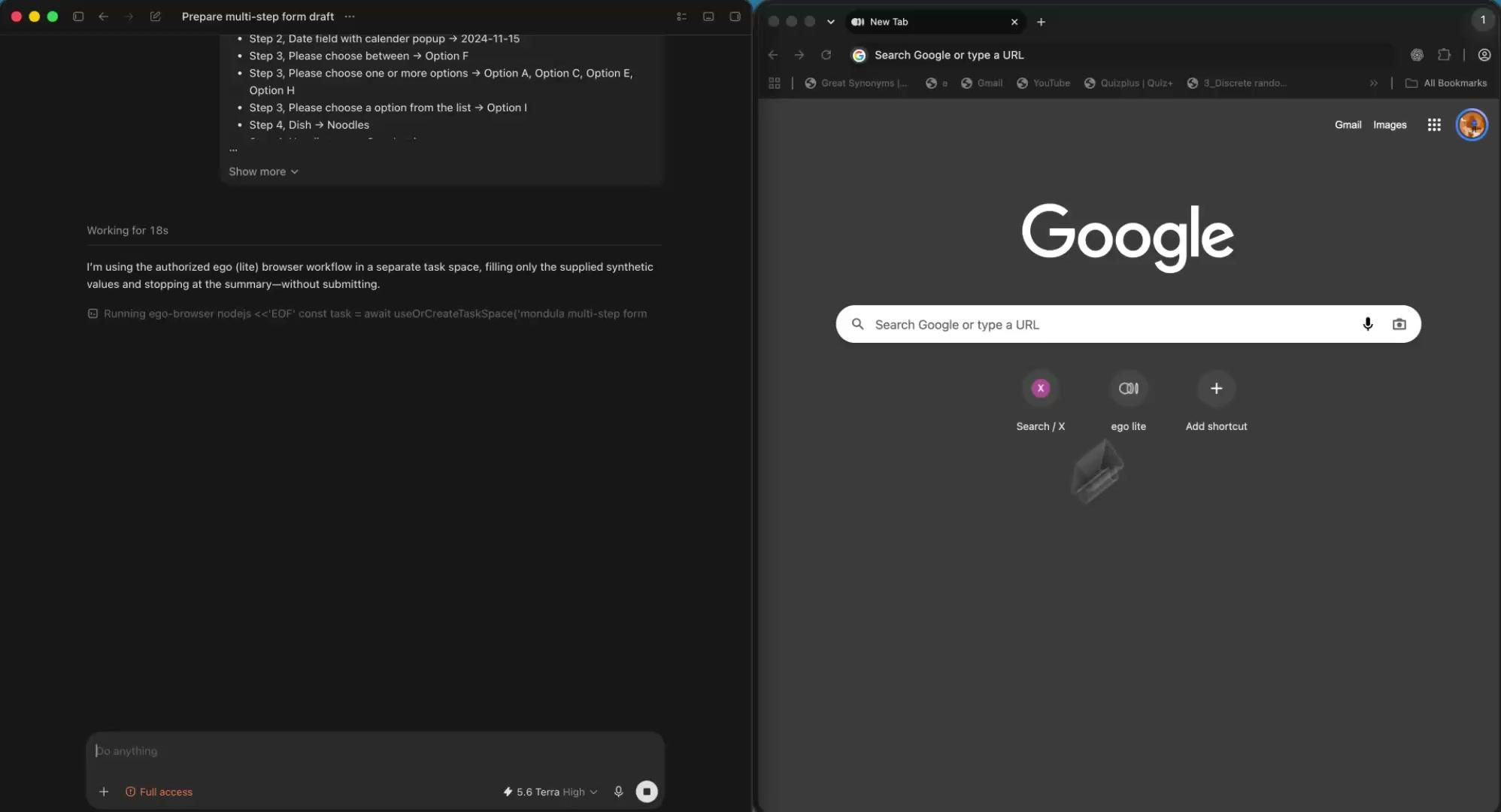Viewport: 1501px width, 812px height.
Task: Open the ChatGPT extension icon in the toolbar
Action: click(x=1417, y=55)
